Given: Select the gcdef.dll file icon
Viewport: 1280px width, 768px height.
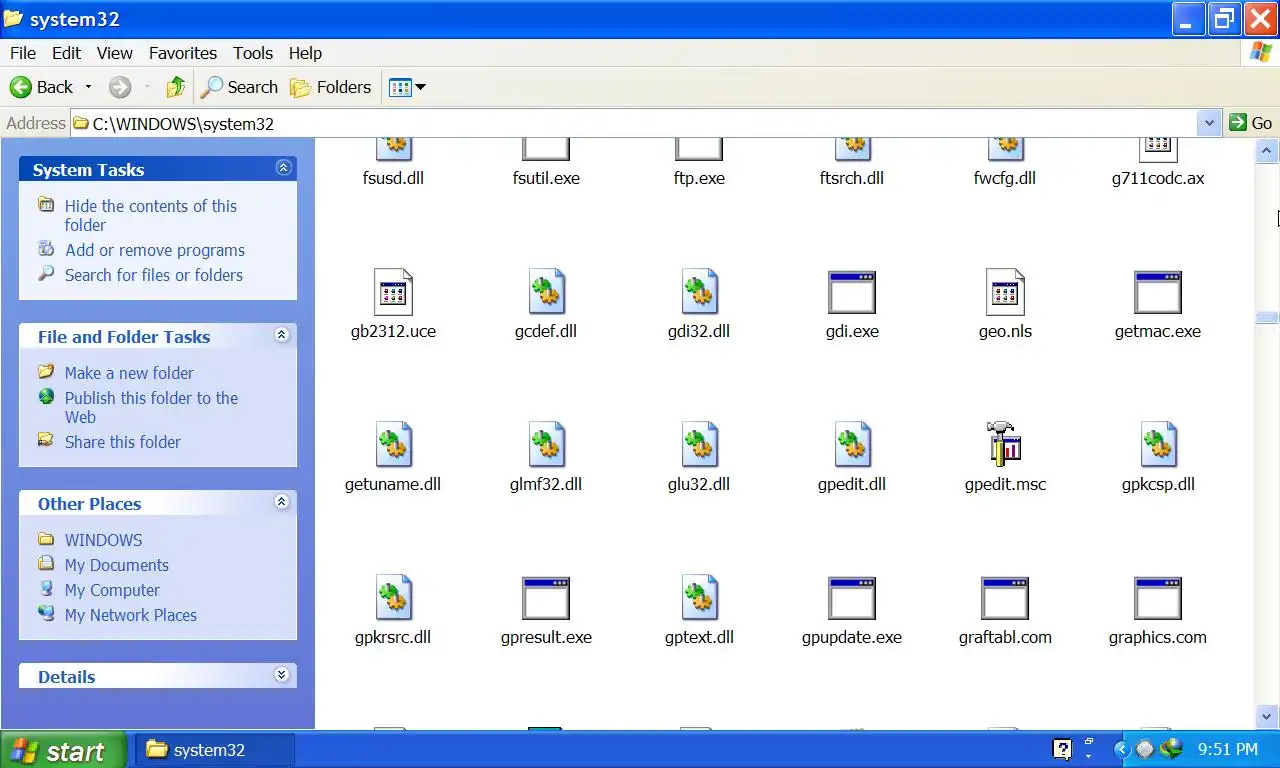Looking at the screenshot, I should tap(547, 292).
